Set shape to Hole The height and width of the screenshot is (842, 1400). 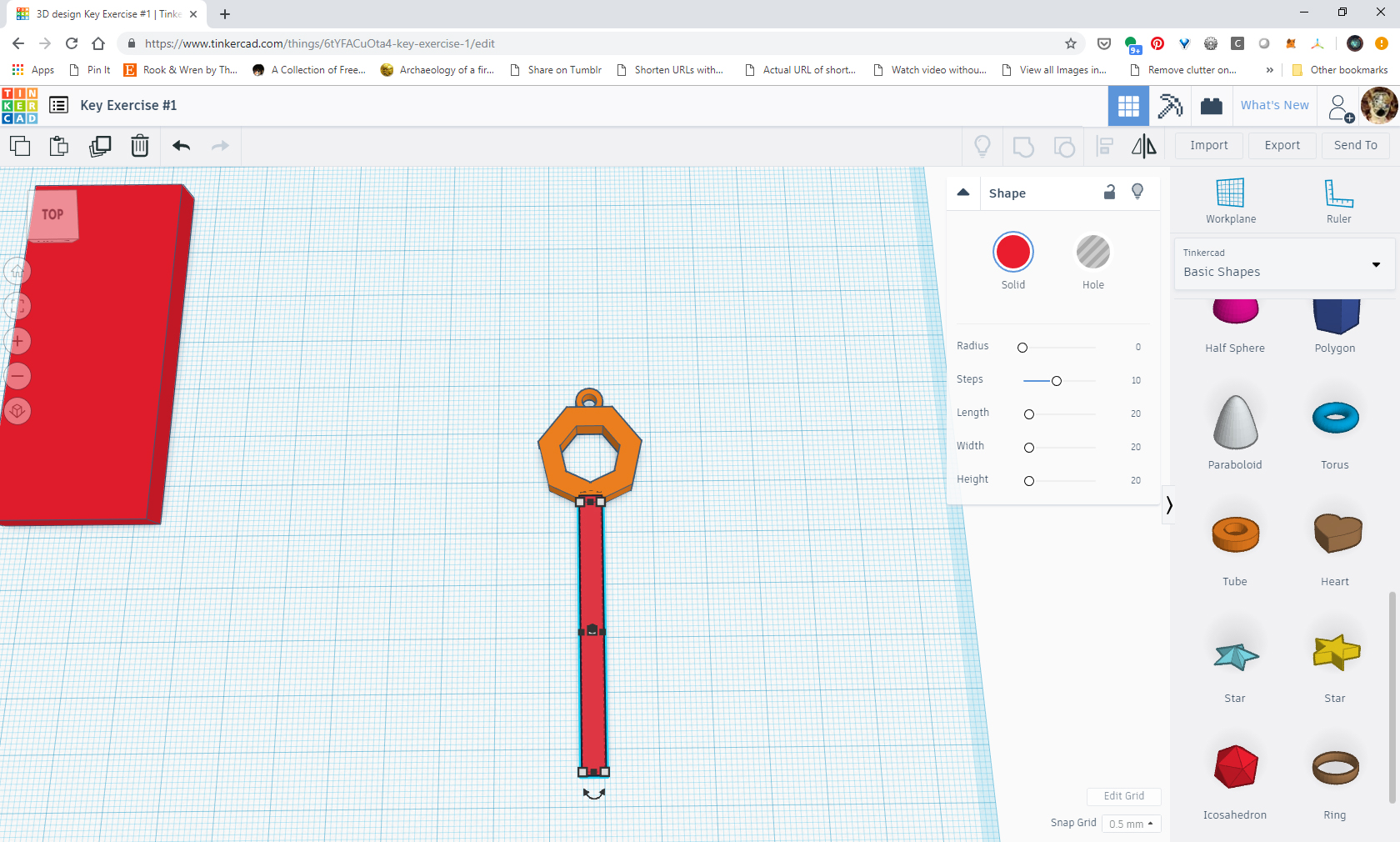1093,253
